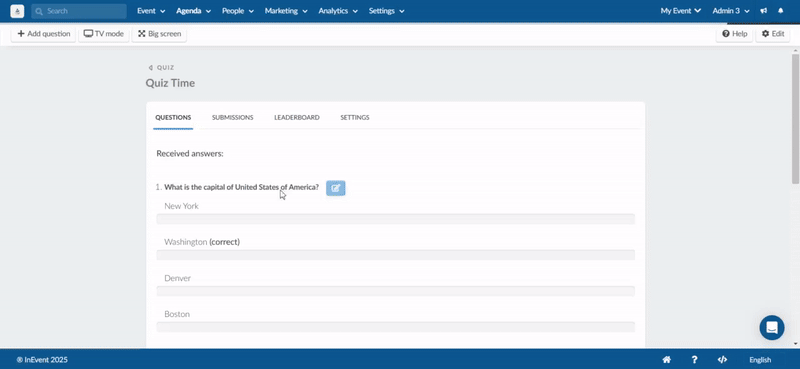Go back via the QUIZ breadcrumb link
Viewport: 800px width, 369px height.
click(x=161, y=67)
